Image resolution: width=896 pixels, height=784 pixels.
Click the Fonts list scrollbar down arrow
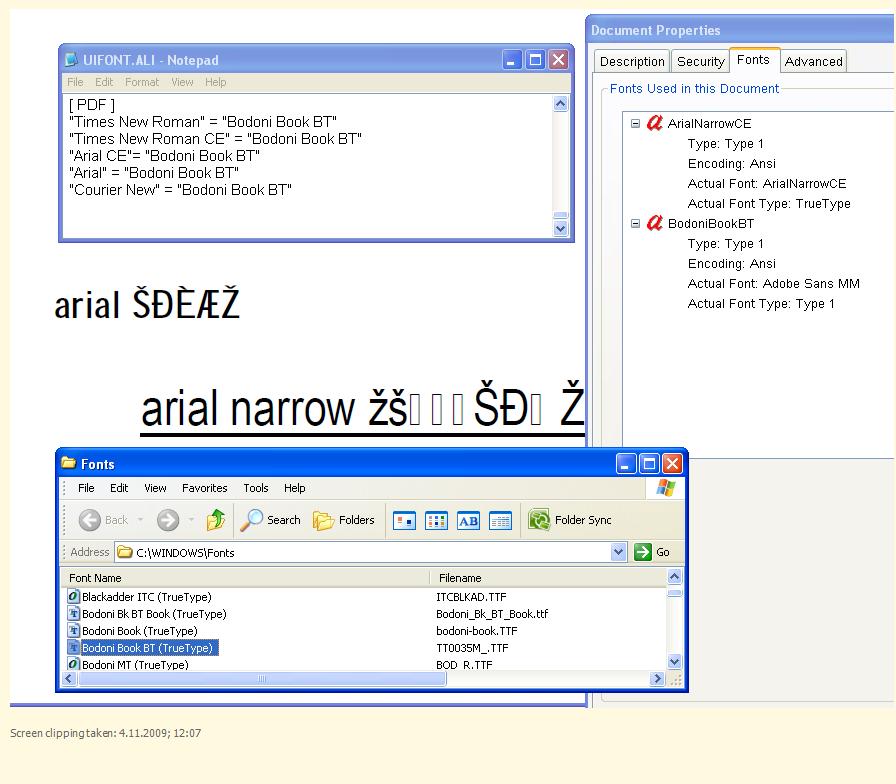[674, 662]
